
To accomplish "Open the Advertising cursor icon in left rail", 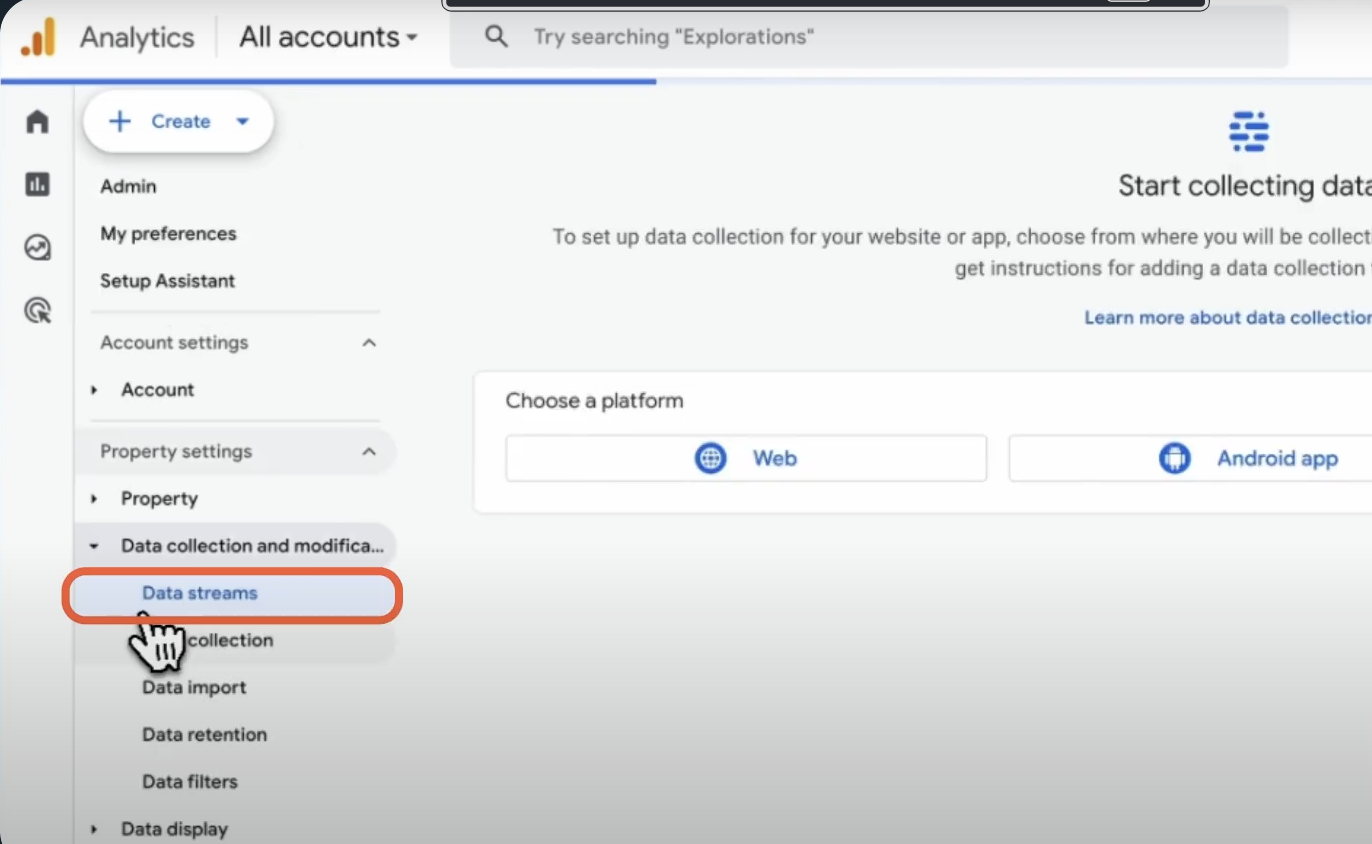I will pyautogui.click(x=37, y=311).
